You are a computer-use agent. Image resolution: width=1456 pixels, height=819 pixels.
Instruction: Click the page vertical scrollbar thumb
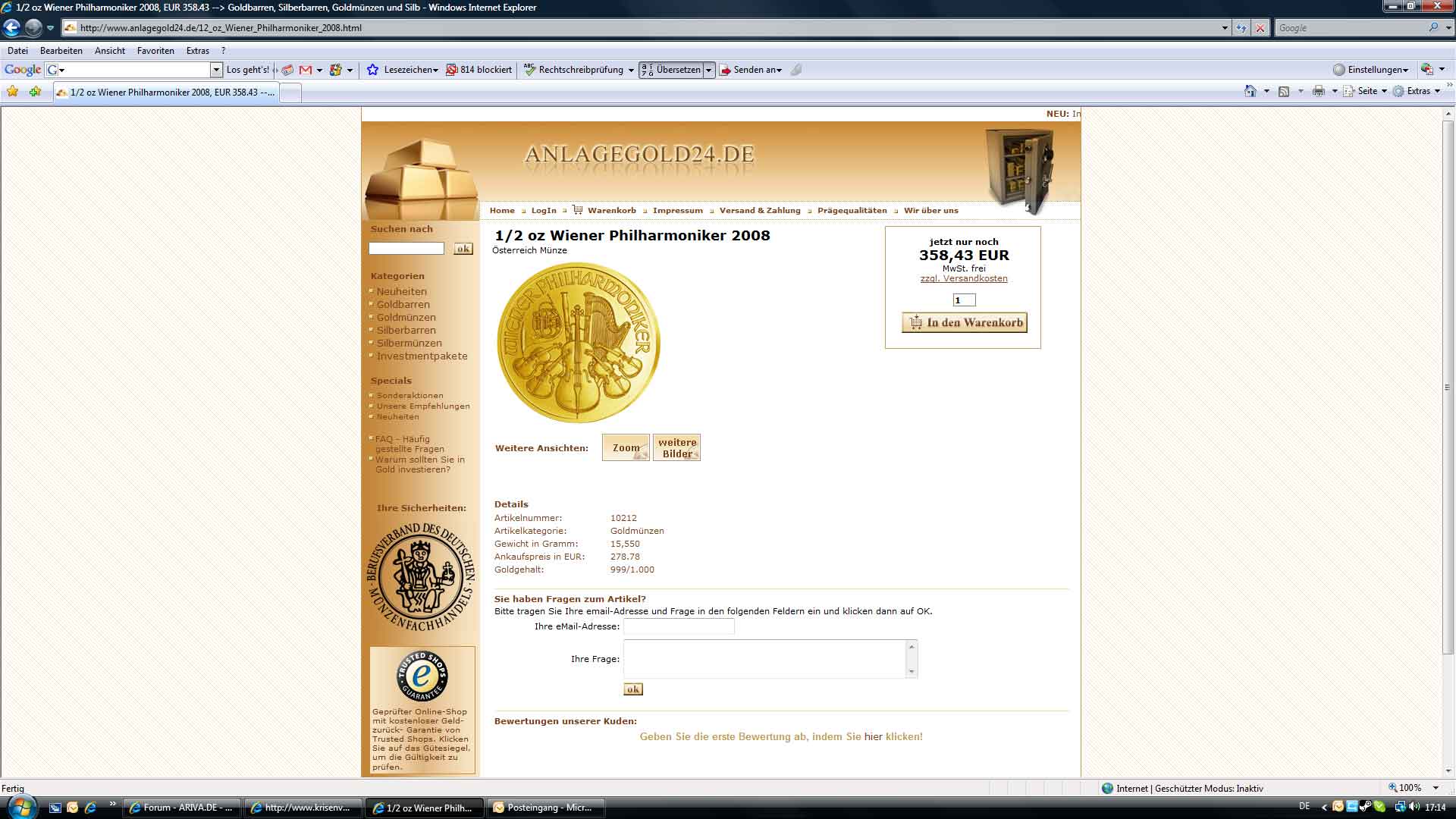pyautogui.click(x=1448, y=387)
